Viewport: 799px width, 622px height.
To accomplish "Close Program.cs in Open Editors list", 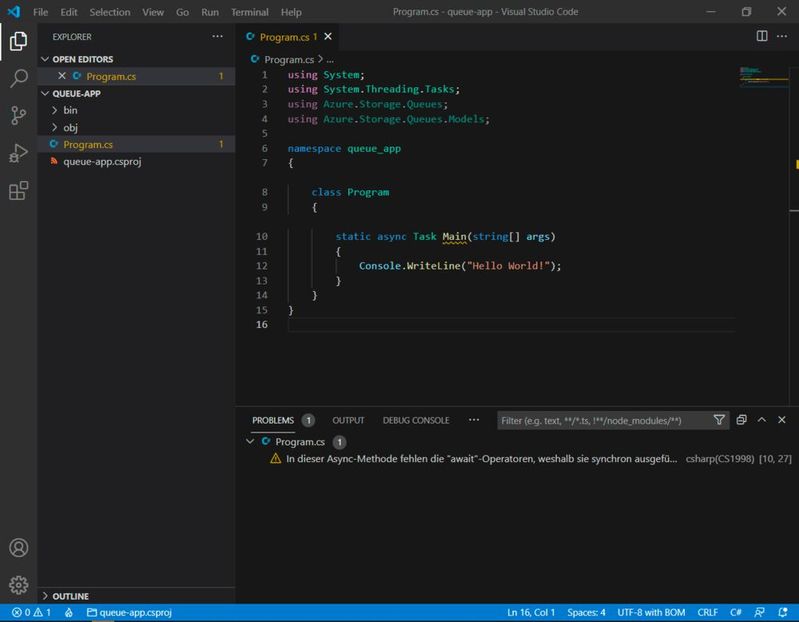I will 62,76.
